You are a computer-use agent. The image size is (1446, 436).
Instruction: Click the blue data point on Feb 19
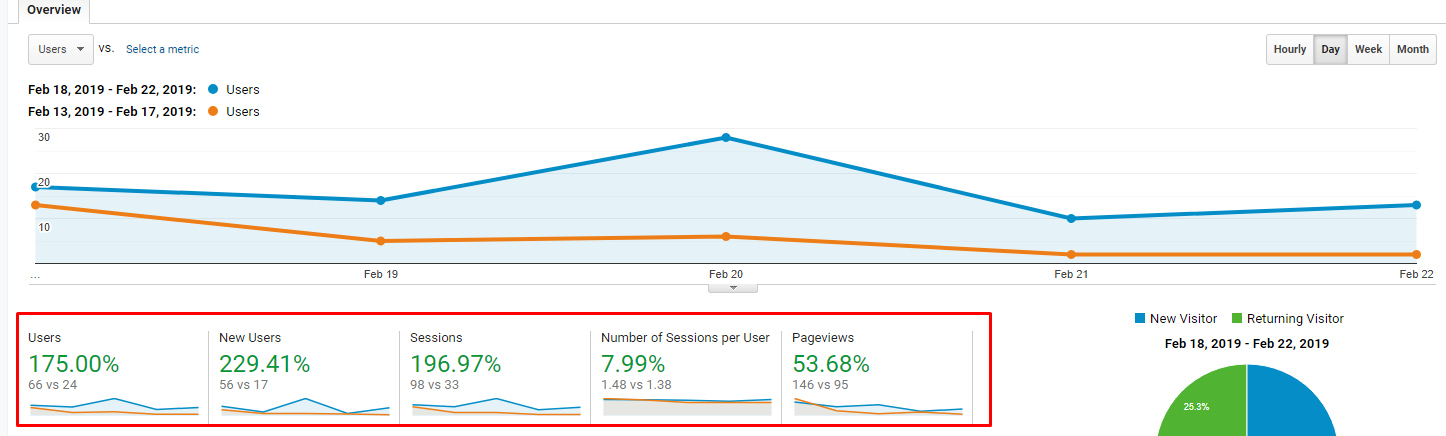(x=380, y=201)
